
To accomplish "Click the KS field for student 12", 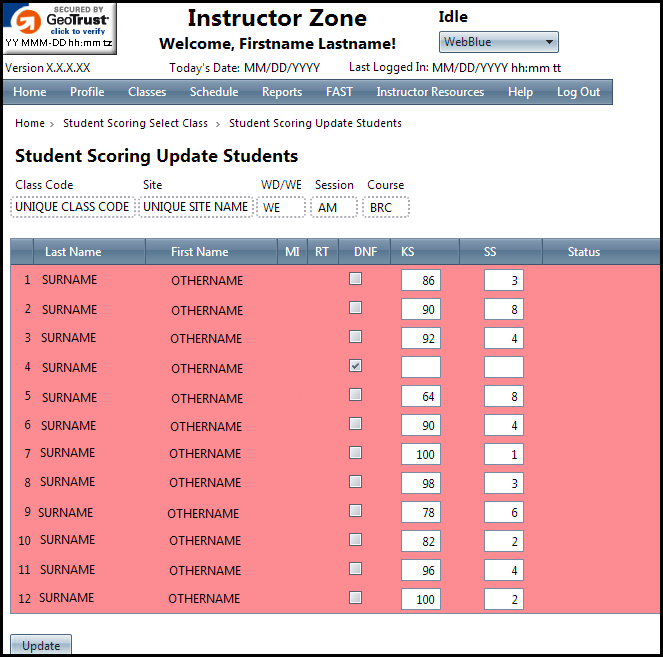I will point(421,599).
